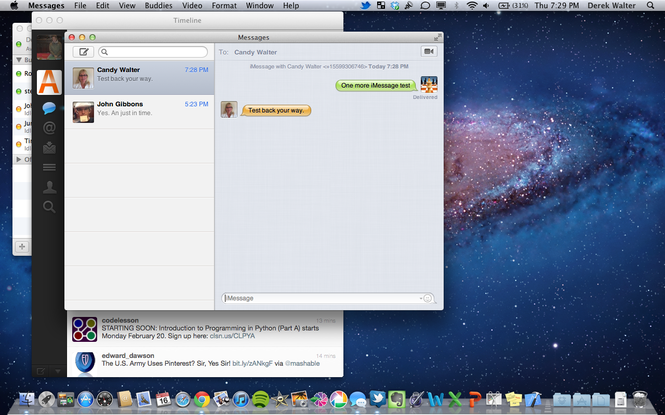Open the Buddies menu
Screen dimensions: 665x415
[x=157, y=6]
